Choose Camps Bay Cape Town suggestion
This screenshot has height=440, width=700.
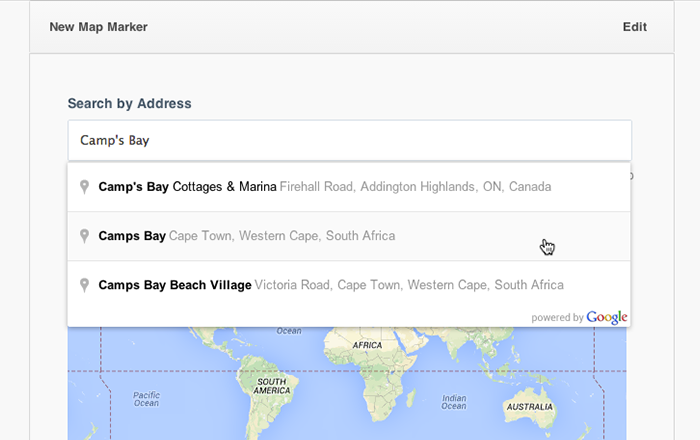coord(132,236)
